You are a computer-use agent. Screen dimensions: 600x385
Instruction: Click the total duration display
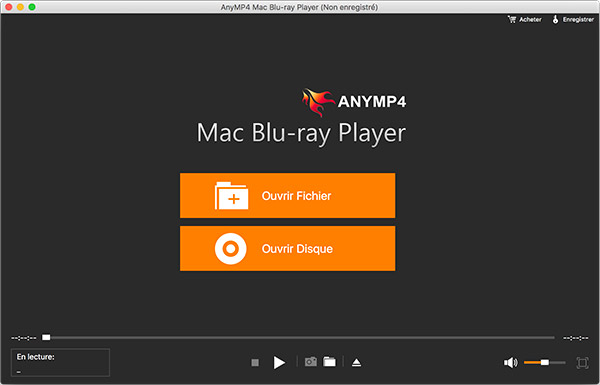(576, 338)
